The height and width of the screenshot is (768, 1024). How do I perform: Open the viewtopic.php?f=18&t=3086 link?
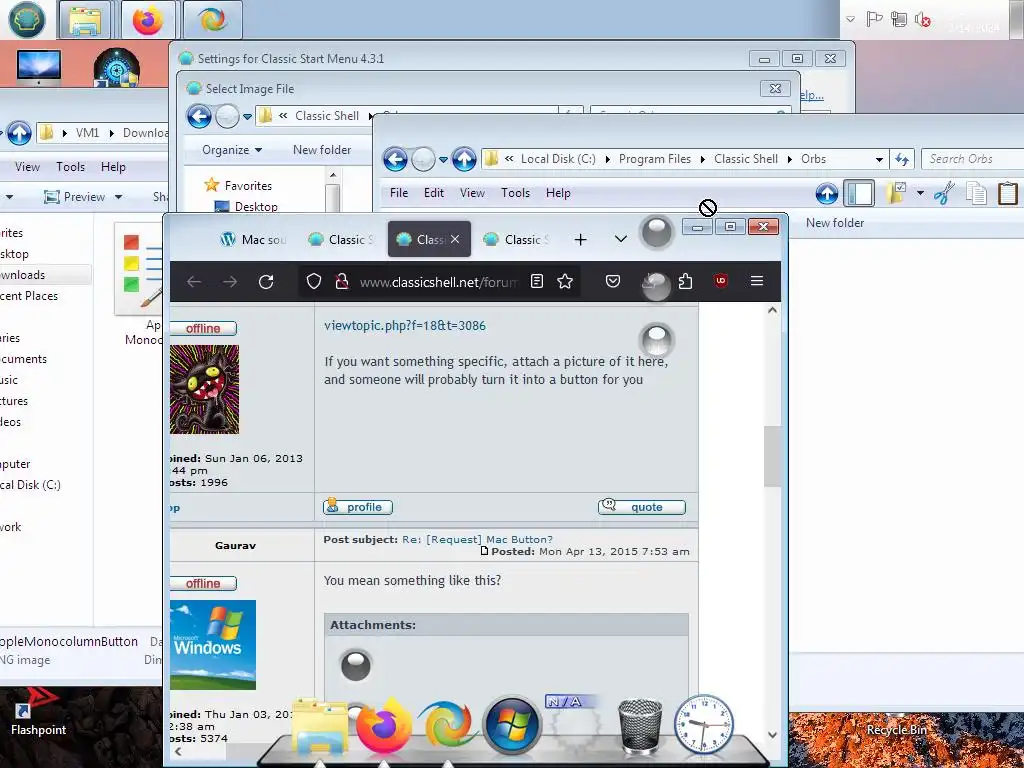[x=405, y=325]
